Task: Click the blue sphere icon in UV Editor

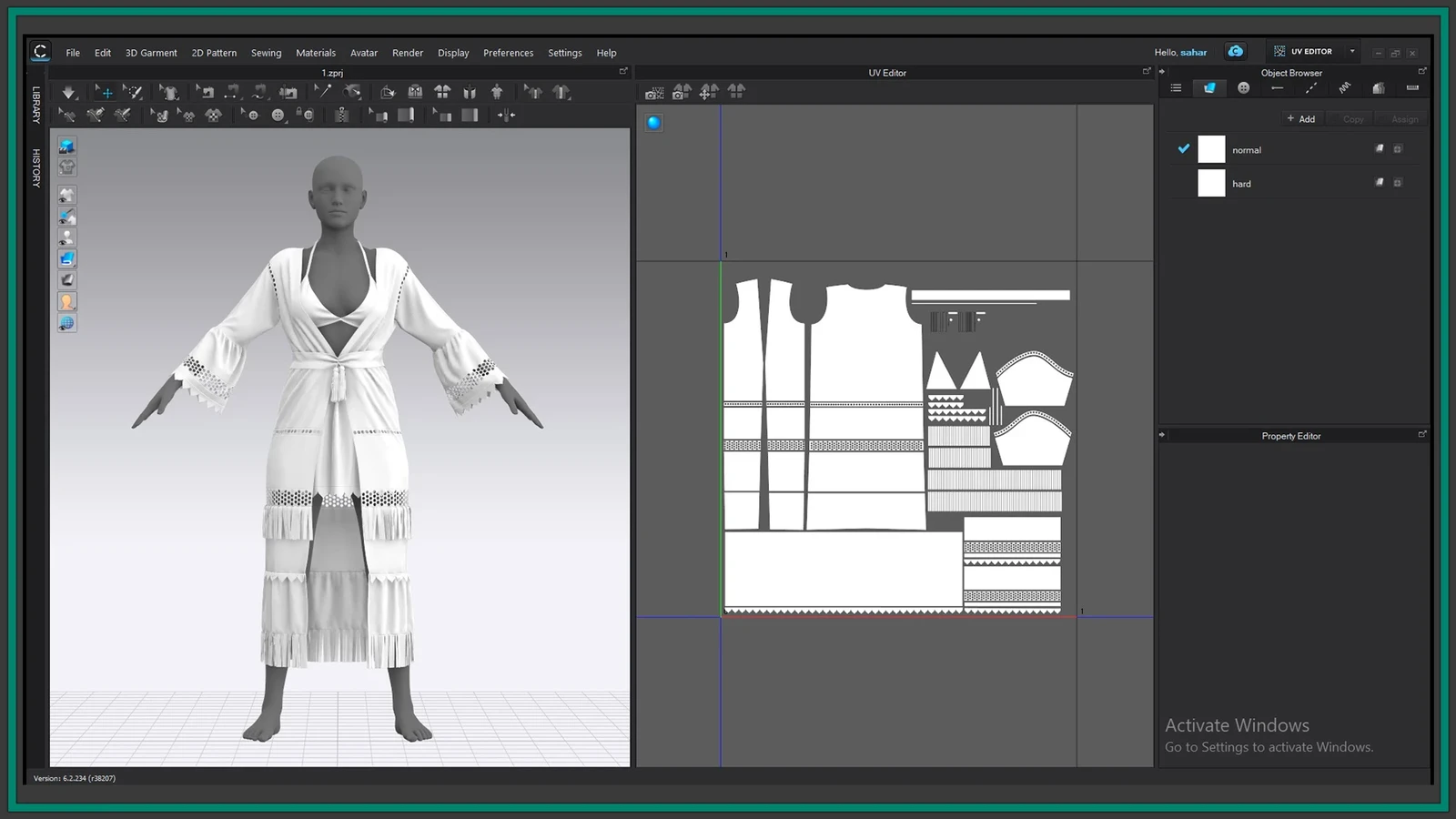Action: coord(654,123)
